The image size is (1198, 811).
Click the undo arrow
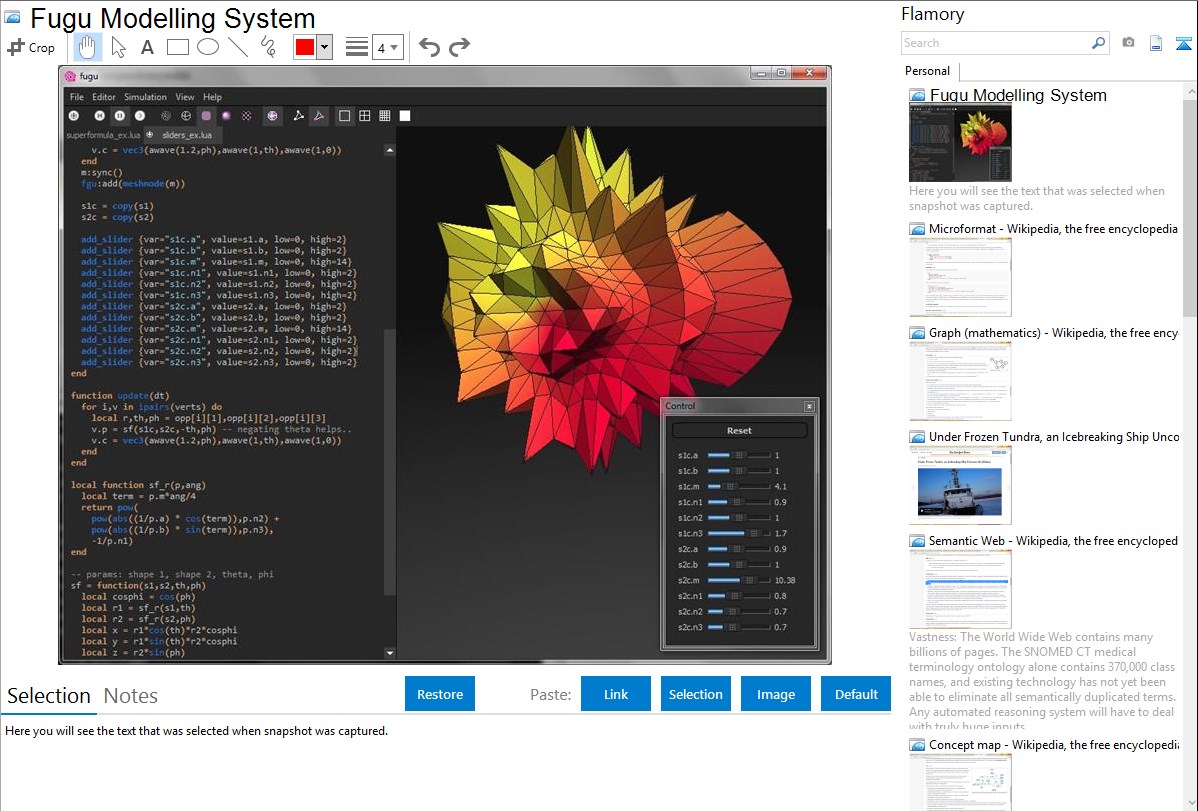[x=429, y=47]
